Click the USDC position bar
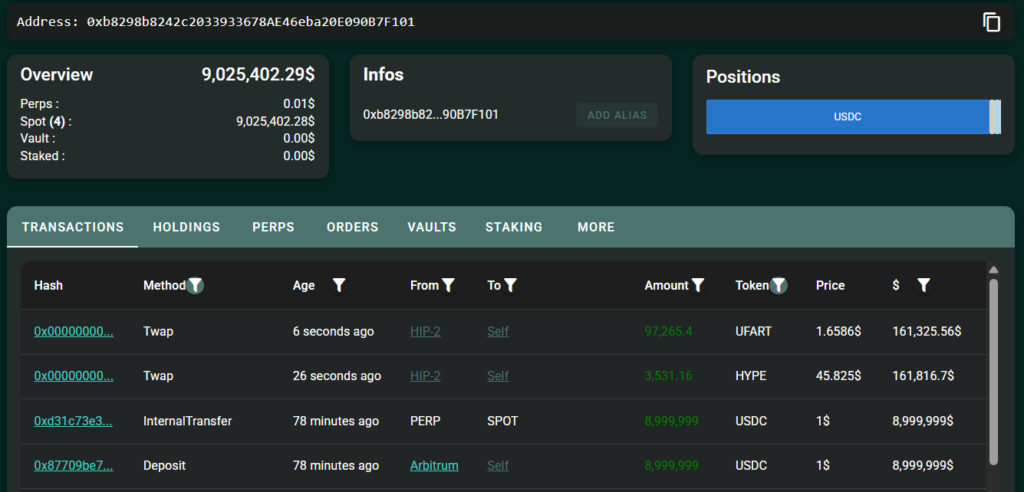This screenshot has width=1024, height=492. (x=846, y=117)
